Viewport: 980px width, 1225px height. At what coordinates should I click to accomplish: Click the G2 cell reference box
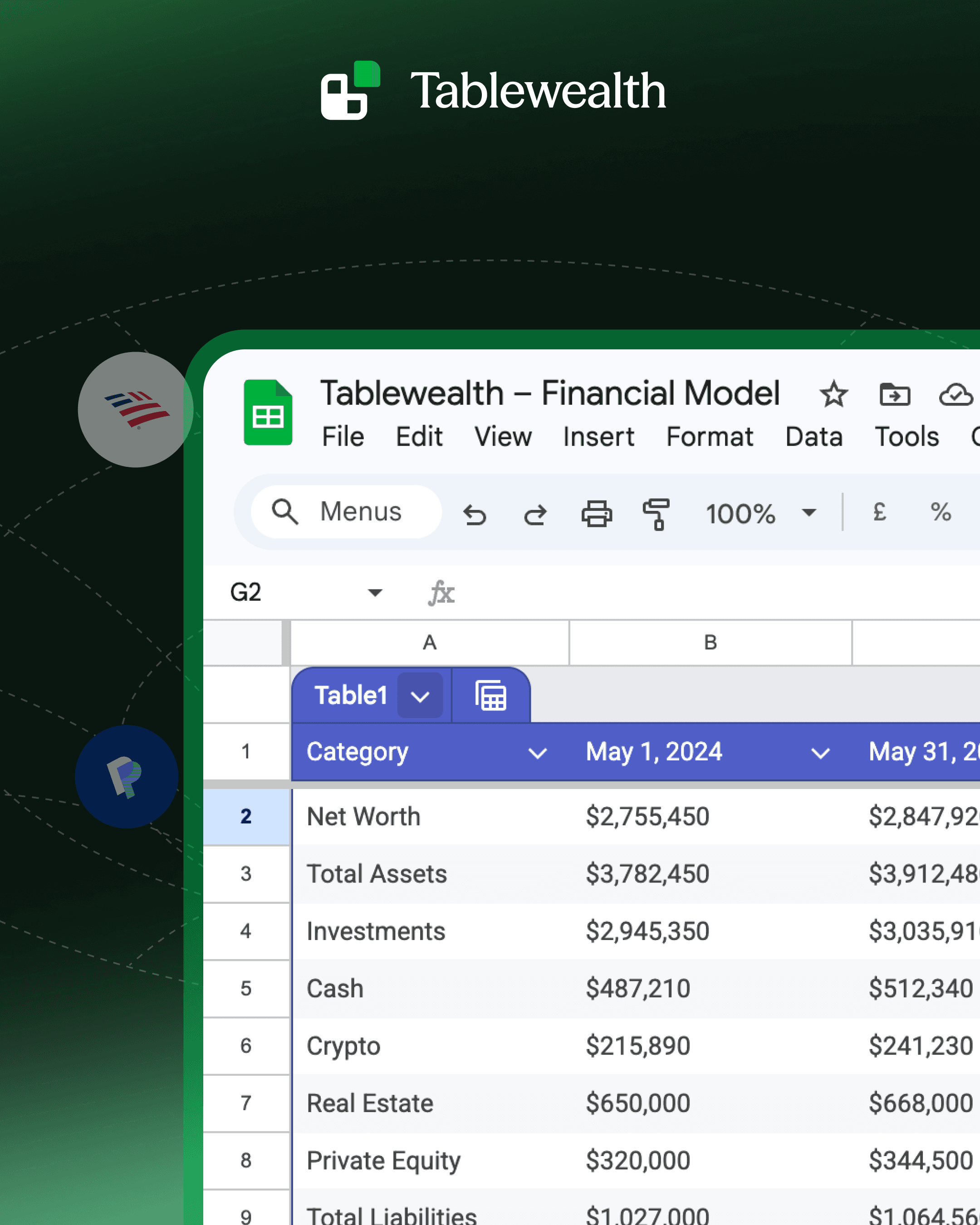pos(307,593)
